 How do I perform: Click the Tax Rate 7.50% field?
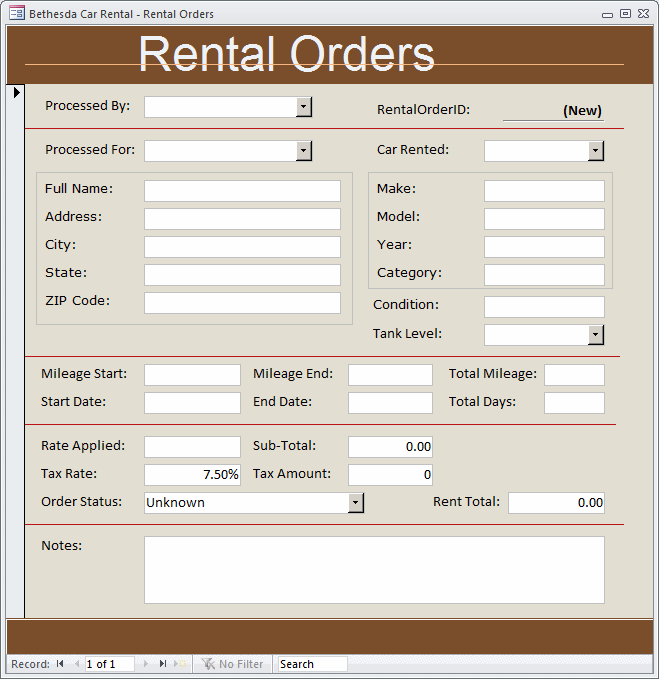tap(192, 475)
